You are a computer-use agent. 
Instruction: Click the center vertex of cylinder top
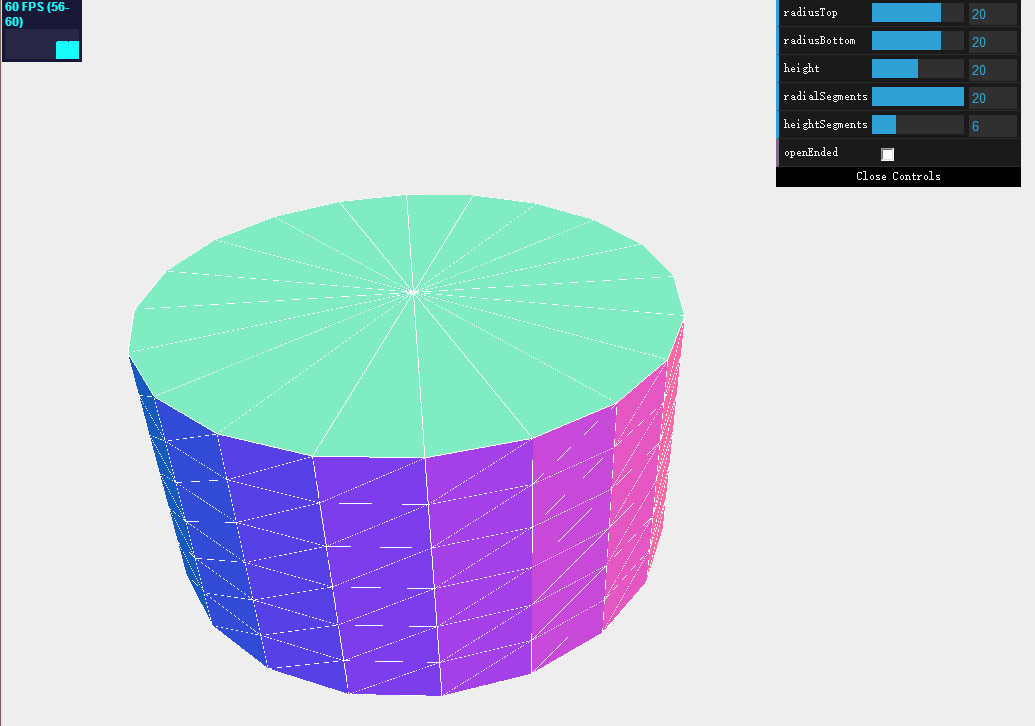coord(411,292)
